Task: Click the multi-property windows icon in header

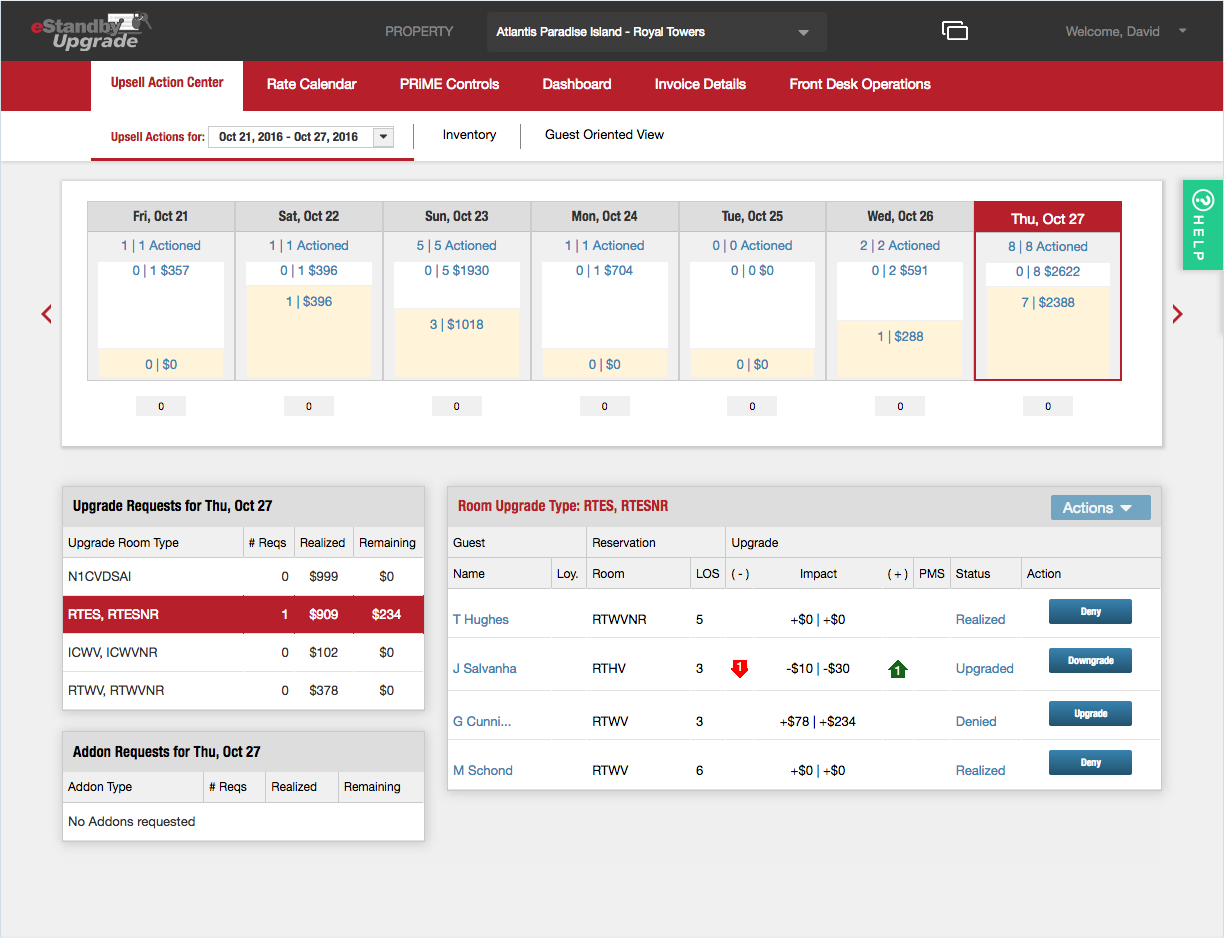Action: tap(955, 30)
